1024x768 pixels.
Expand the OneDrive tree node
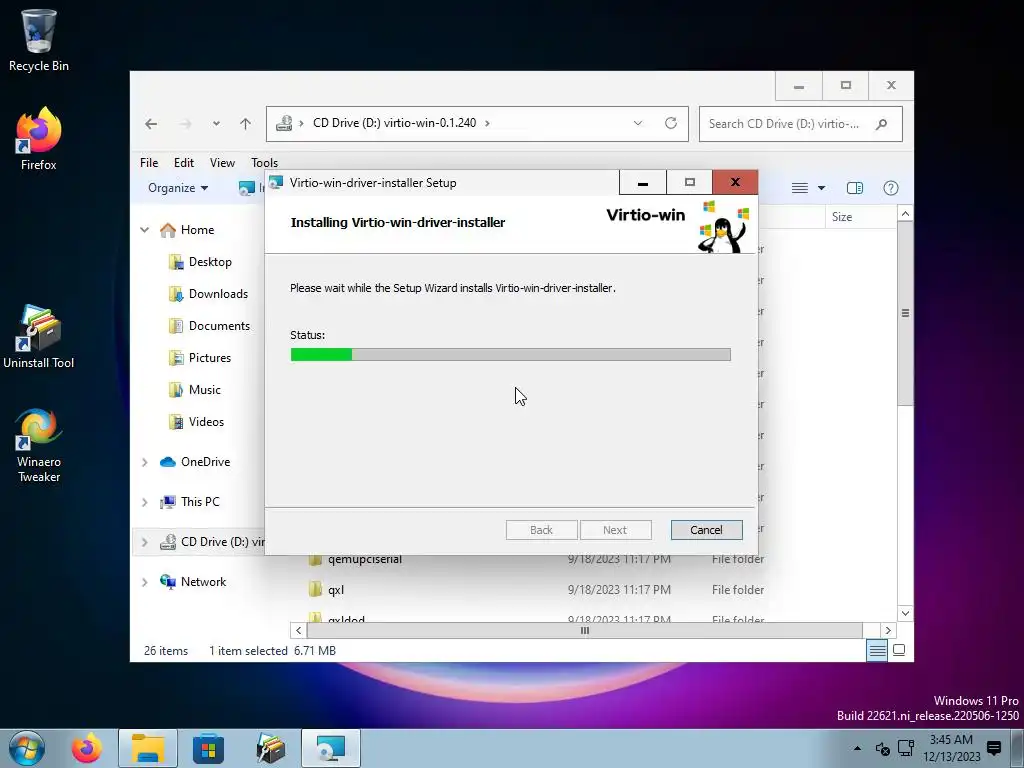tap(145, 462)
